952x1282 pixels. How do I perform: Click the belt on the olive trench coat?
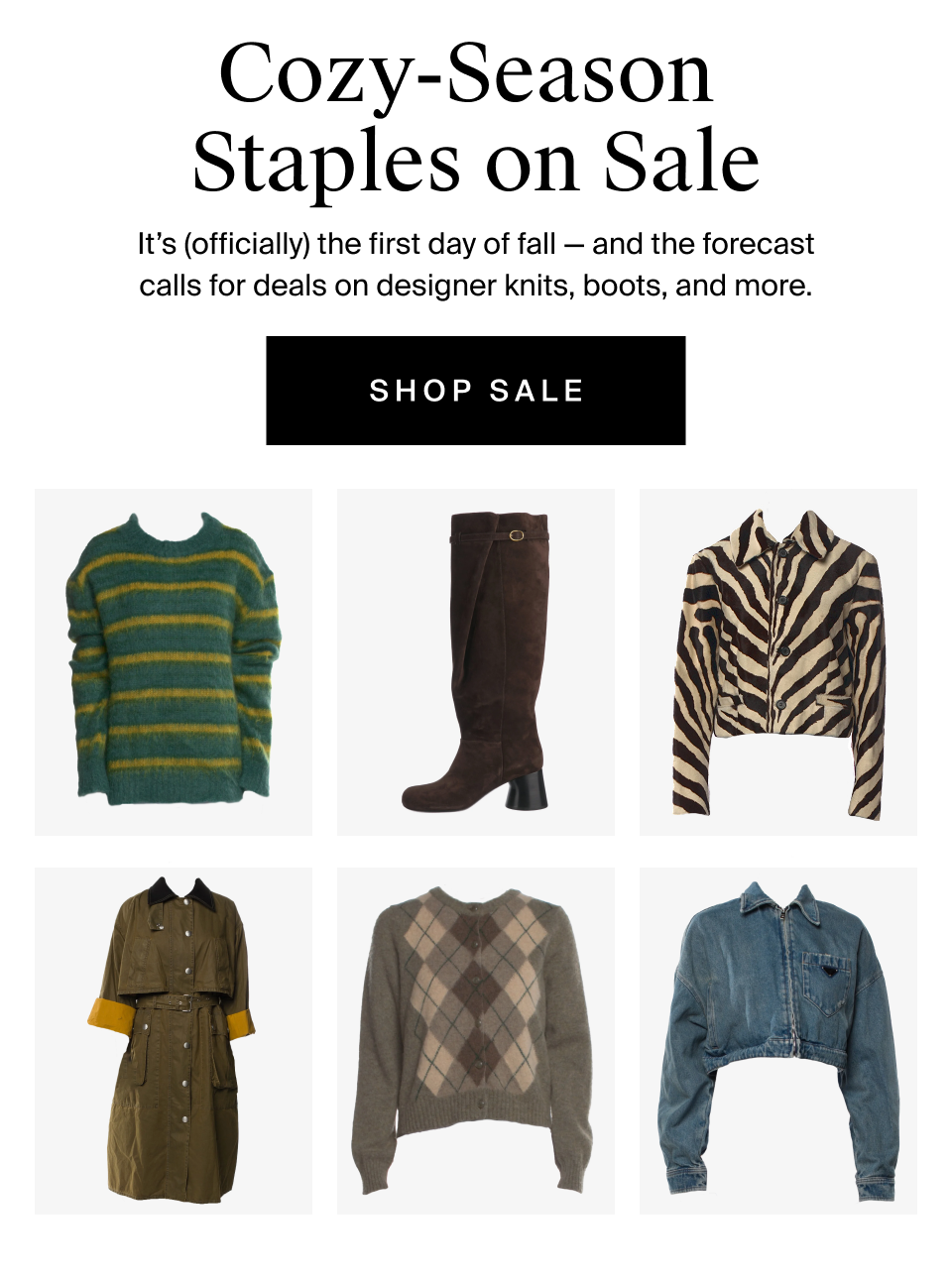[x=177, y=1005]
